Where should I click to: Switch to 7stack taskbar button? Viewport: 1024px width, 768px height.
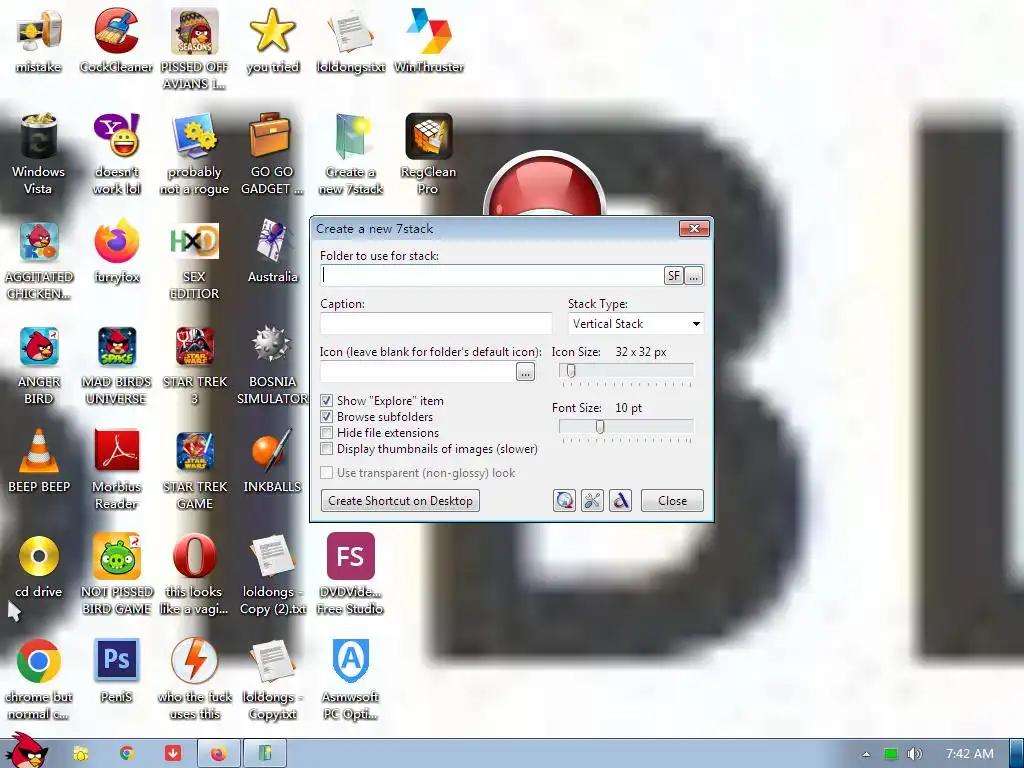coord(264,754)
